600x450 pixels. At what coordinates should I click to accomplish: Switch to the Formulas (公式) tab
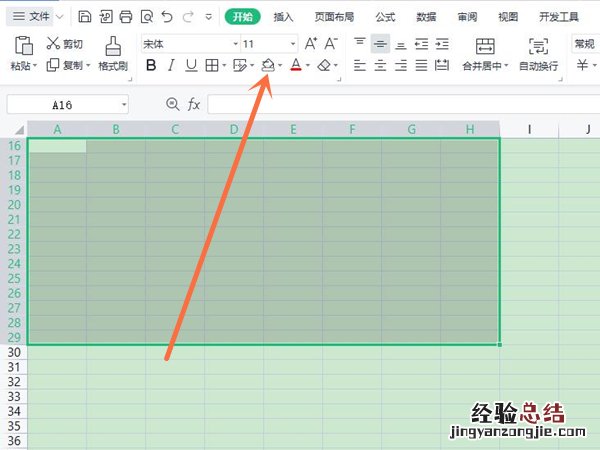[x=385, y=17]
